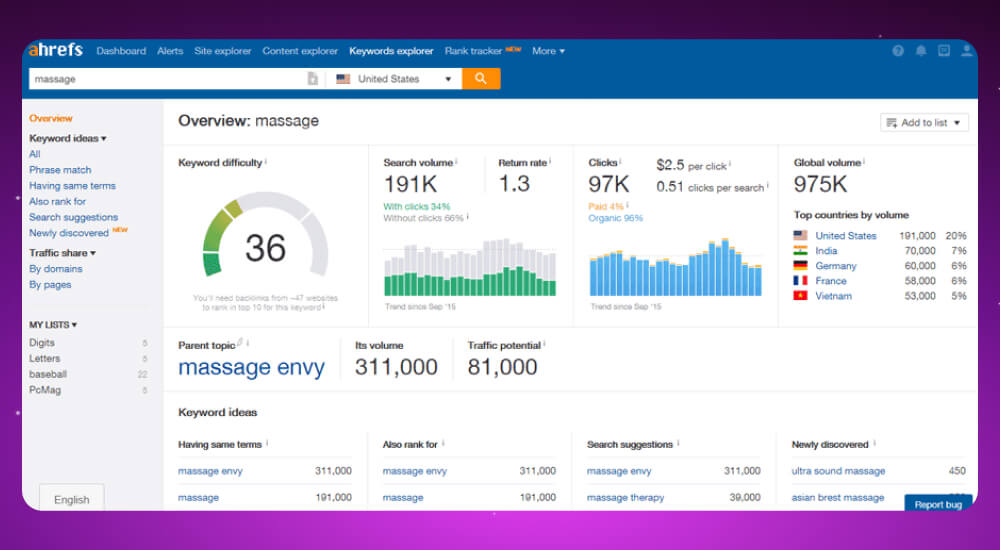The image size is (1000, 550).
Task: Click info icon next to Keyword difficulty
Action: pyautogui.click(x=266, y=161)
